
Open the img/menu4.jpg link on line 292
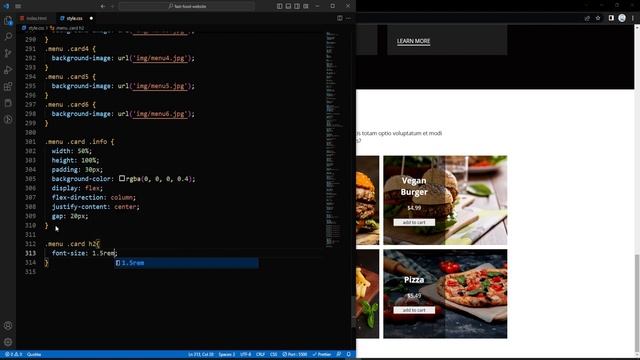click(160, 58)
